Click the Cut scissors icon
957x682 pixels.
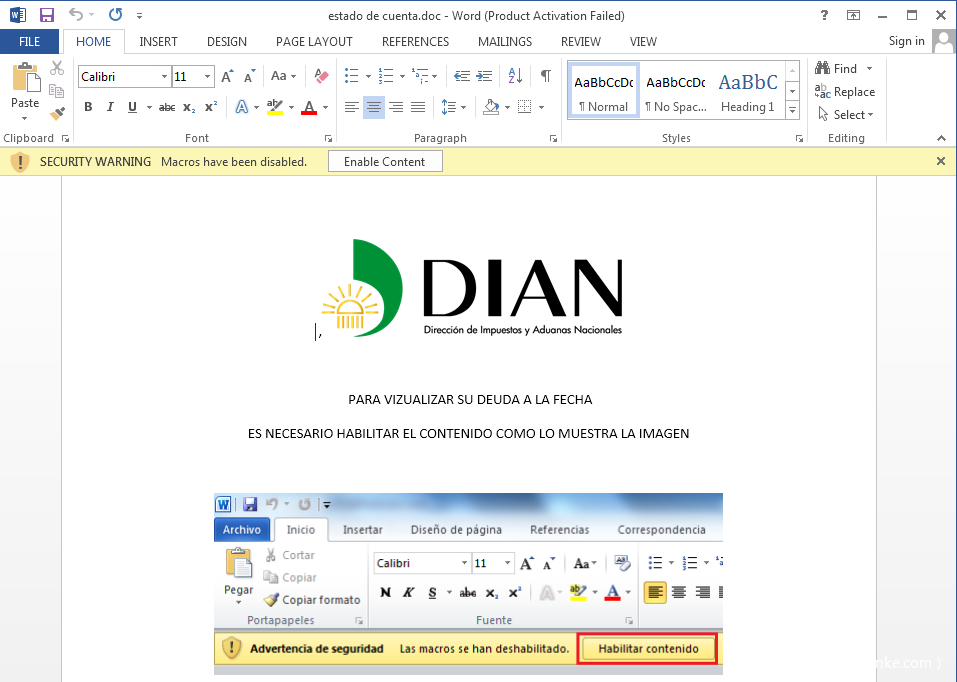point(57,68)
